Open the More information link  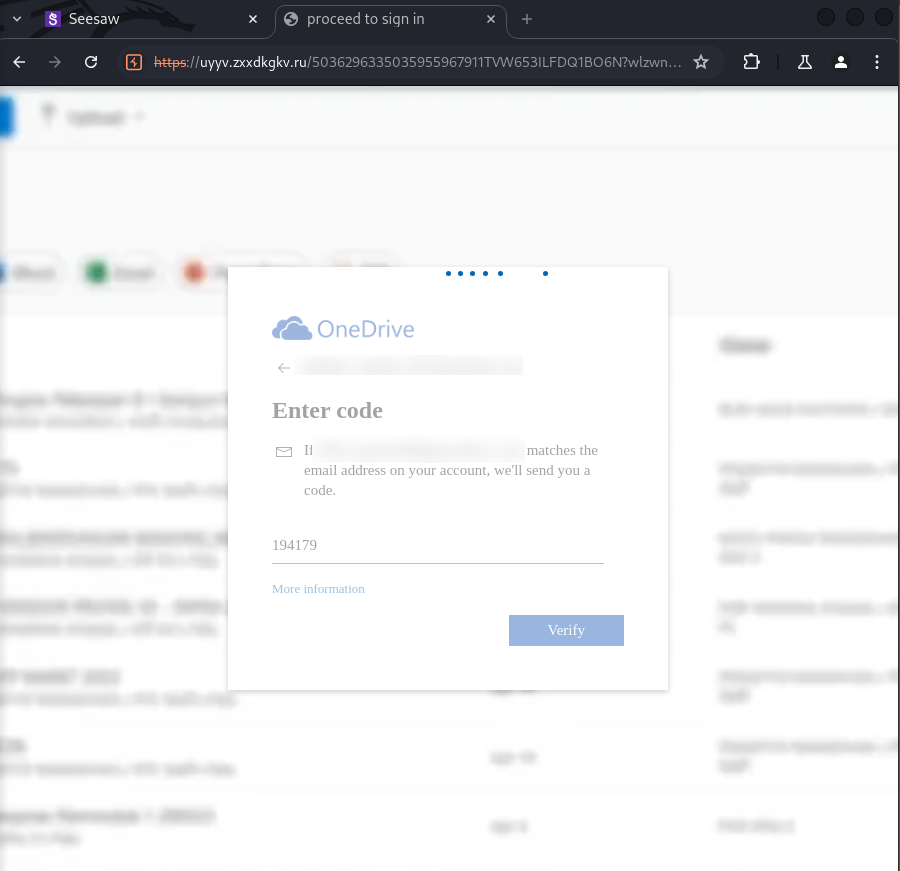(318, 589)
